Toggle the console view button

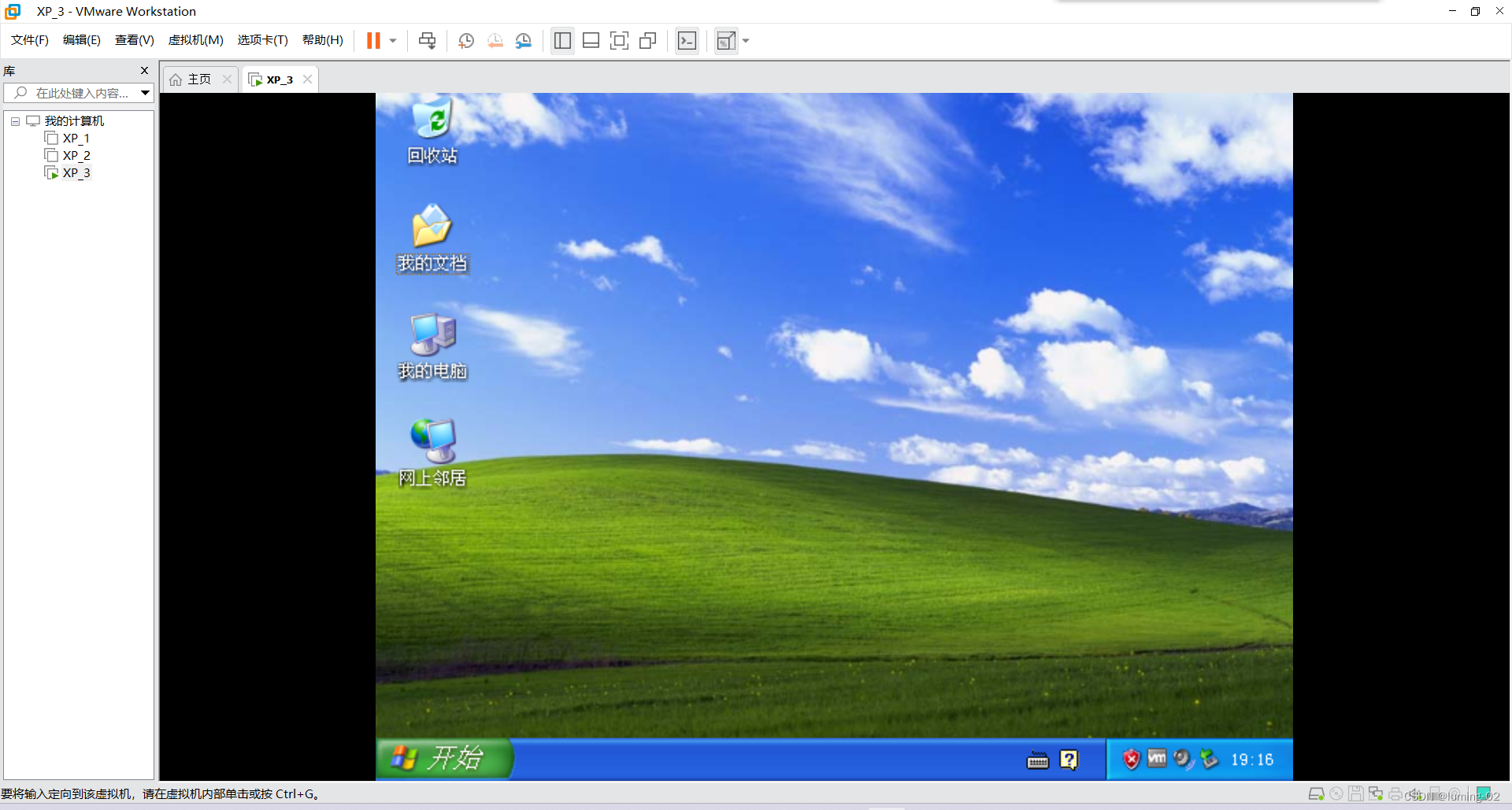click(x=687, y=41)
